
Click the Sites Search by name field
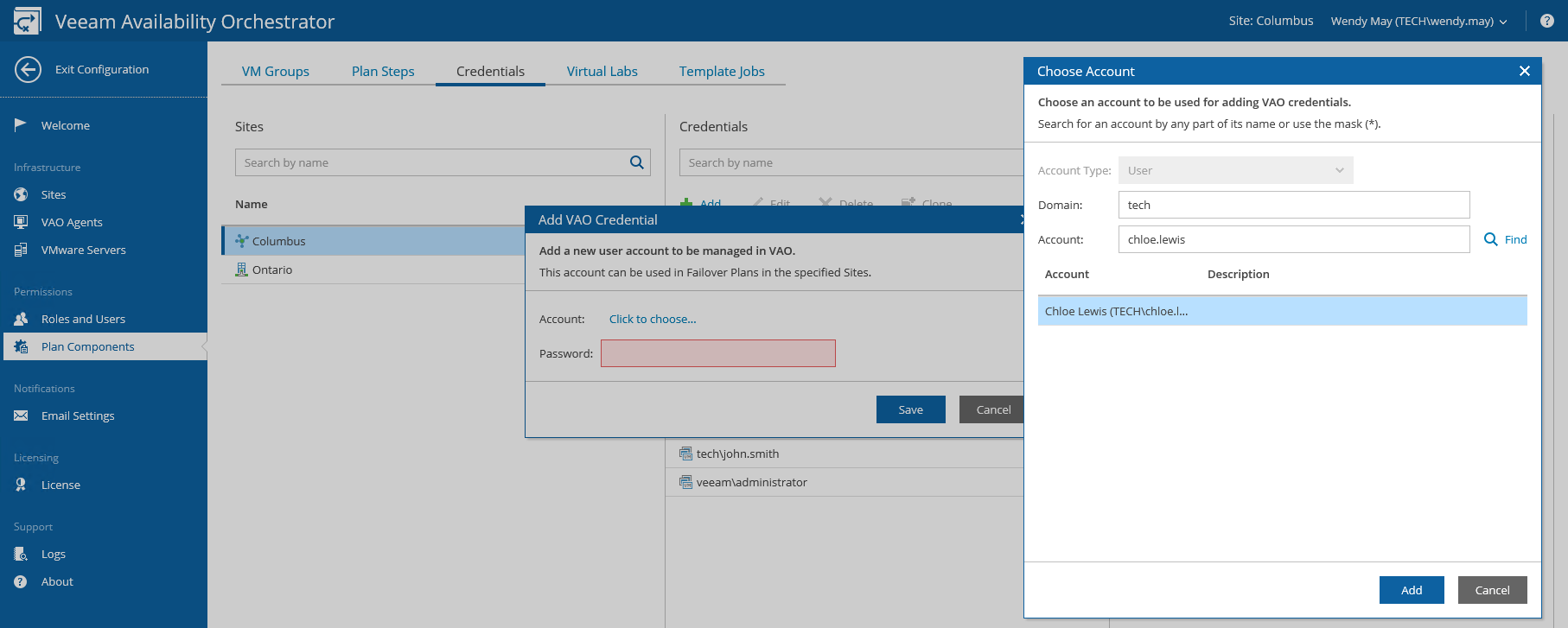[443, 162]
